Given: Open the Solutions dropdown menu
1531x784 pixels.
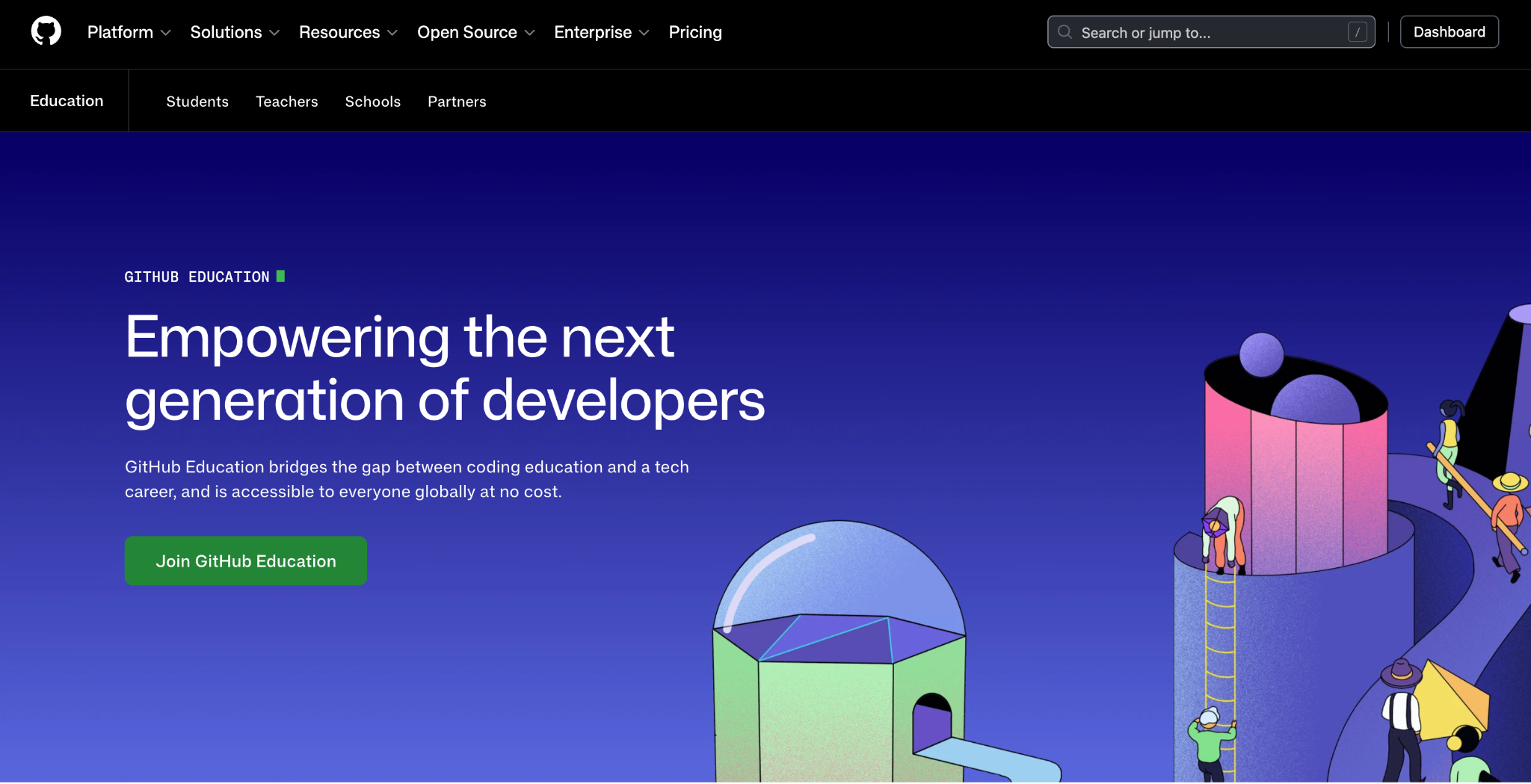Looking at the screenshot, I should [x=235, y=32].
